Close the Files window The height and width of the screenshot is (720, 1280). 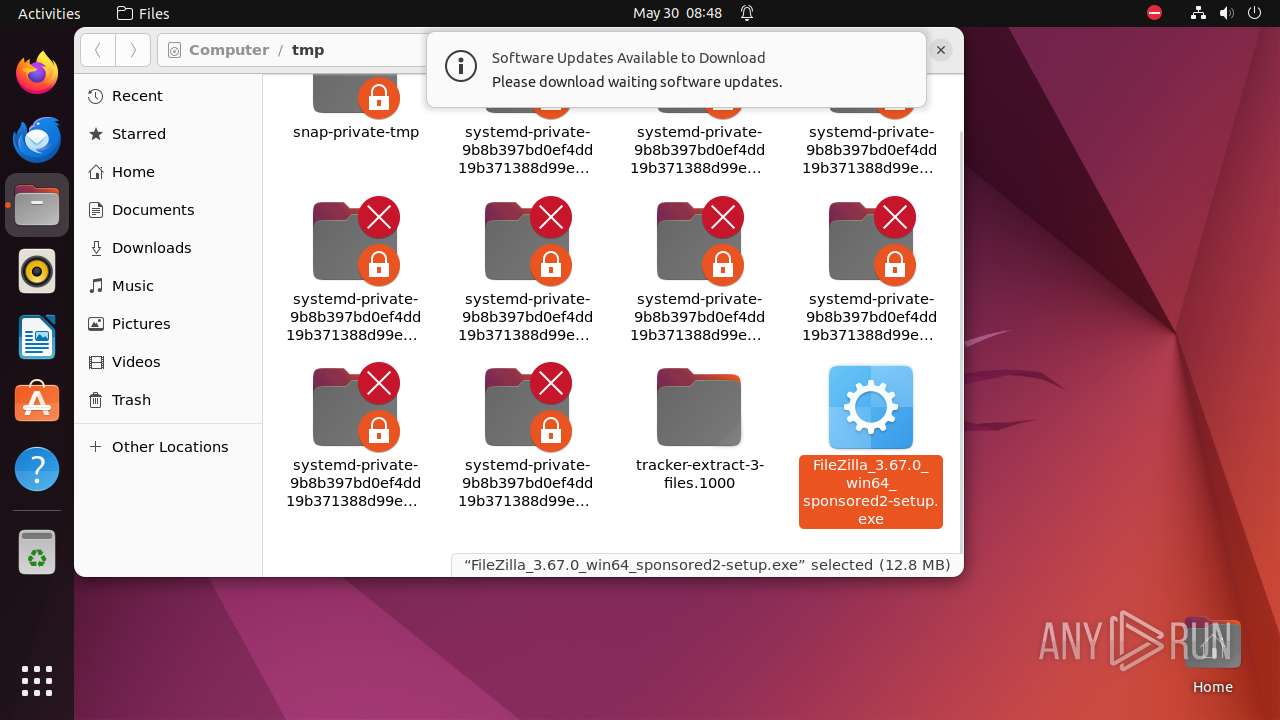click(941, 50)
